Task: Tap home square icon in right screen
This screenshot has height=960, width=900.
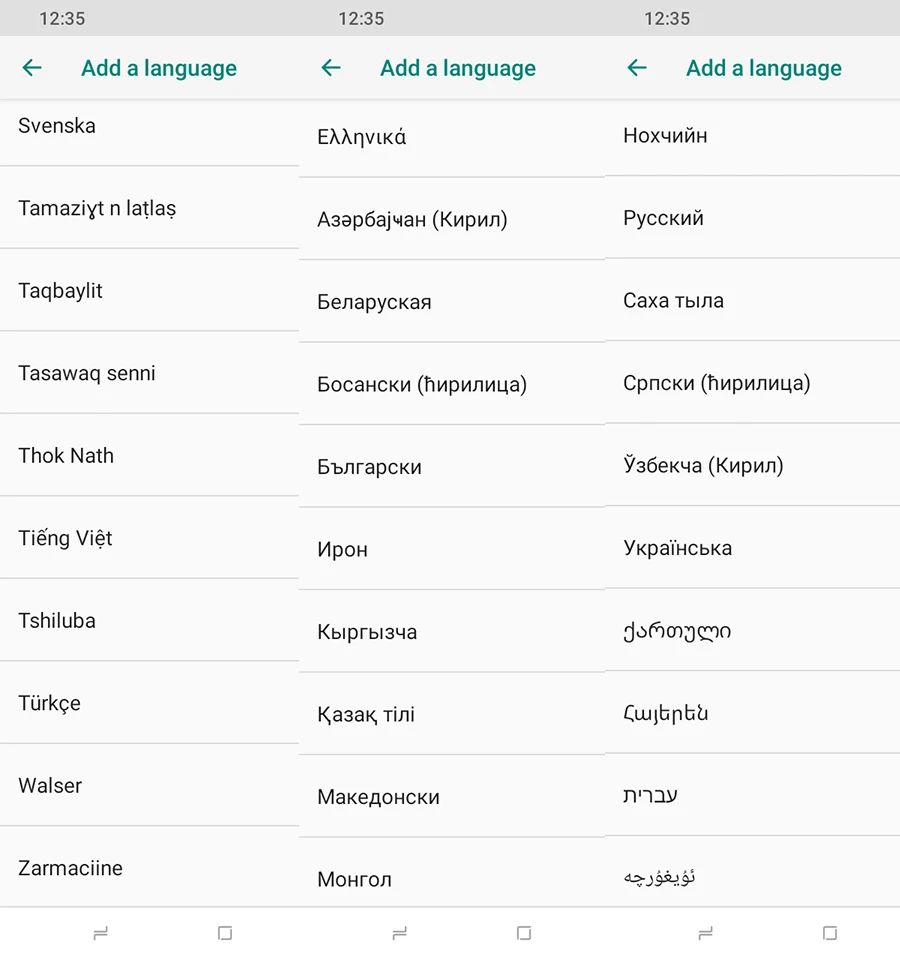Action: (830, 933)
